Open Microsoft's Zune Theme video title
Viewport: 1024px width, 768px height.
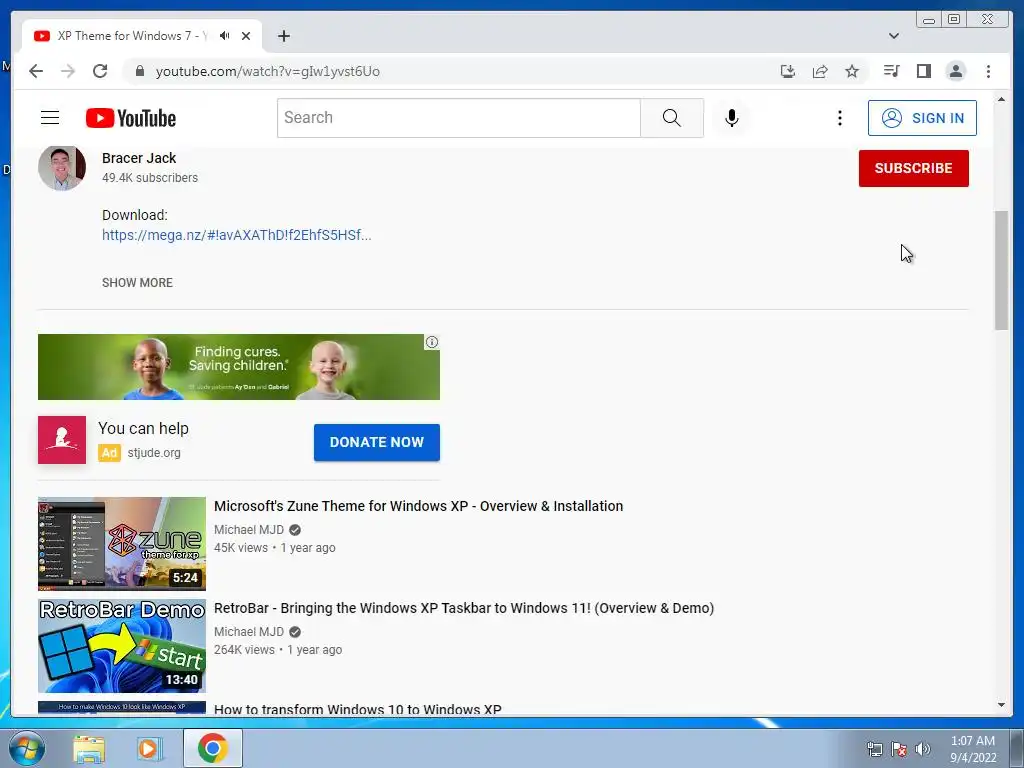419,506
